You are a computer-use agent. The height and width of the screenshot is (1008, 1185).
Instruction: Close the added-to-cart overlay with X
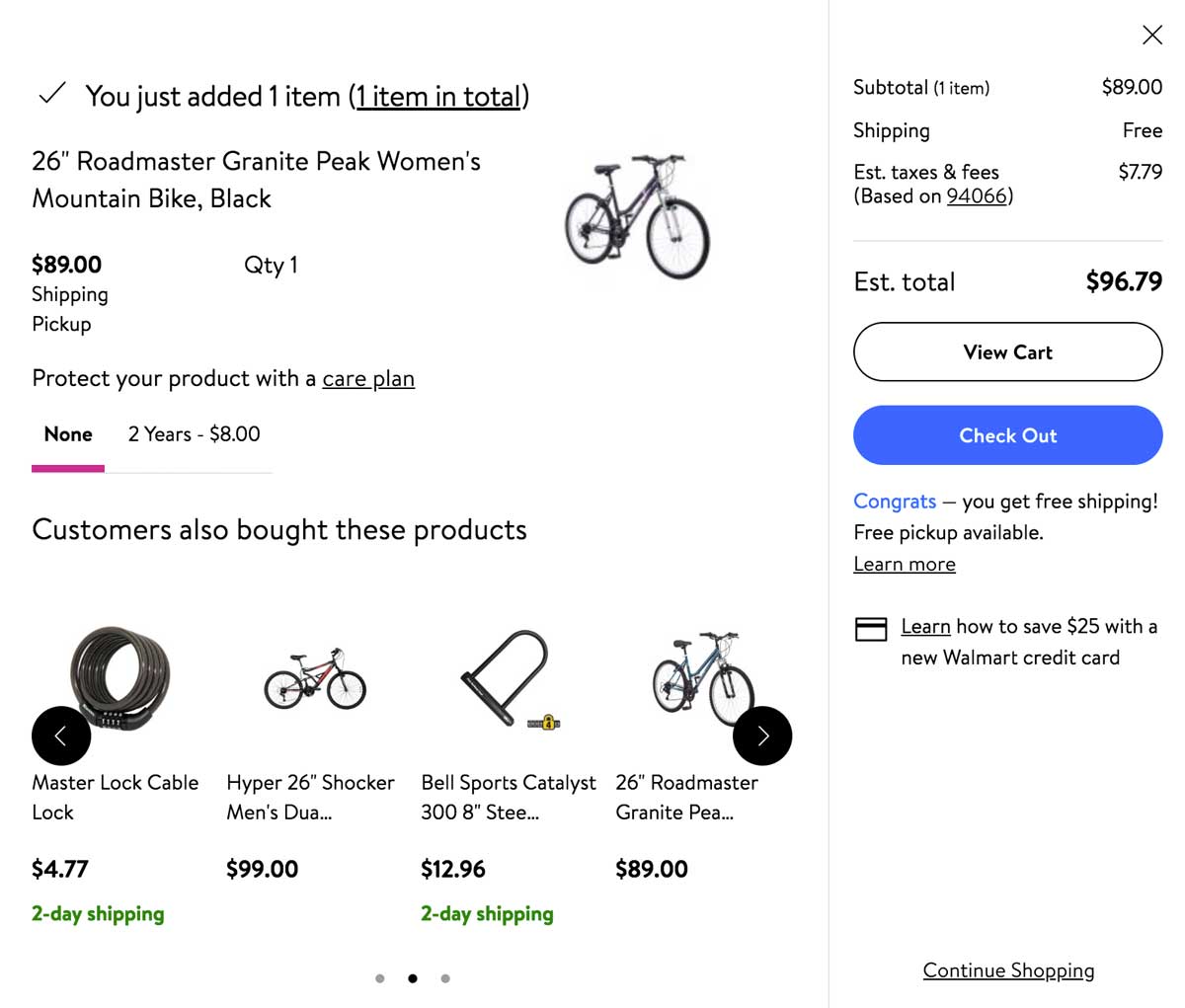(1151, 36)
